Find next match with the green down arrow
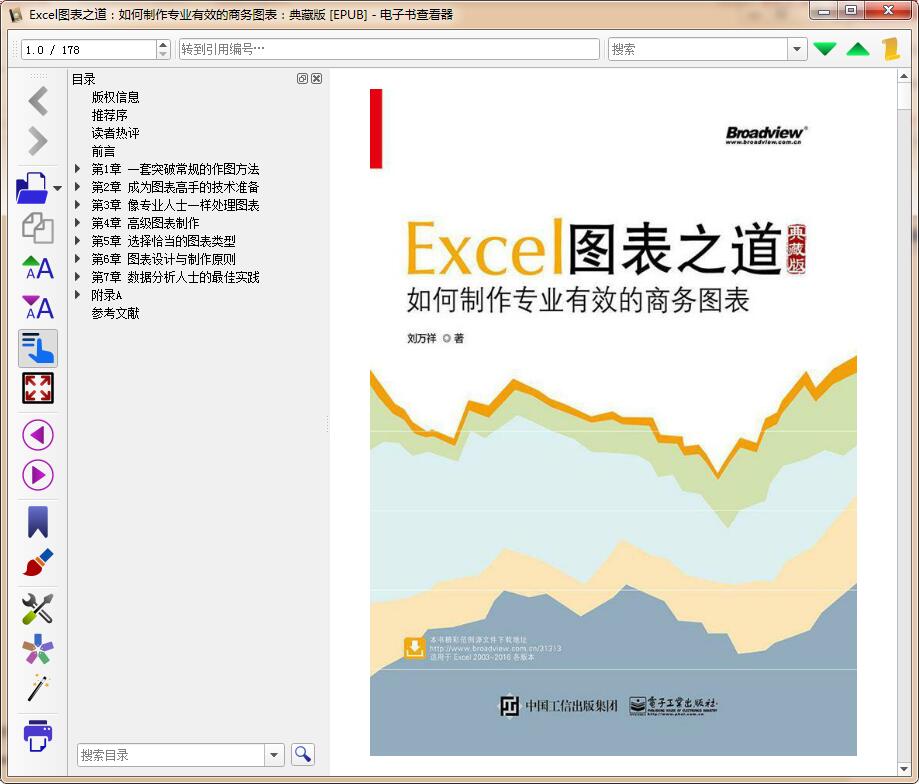The width and height of the screenshot is (919, 784). click(x=825, y=49)
